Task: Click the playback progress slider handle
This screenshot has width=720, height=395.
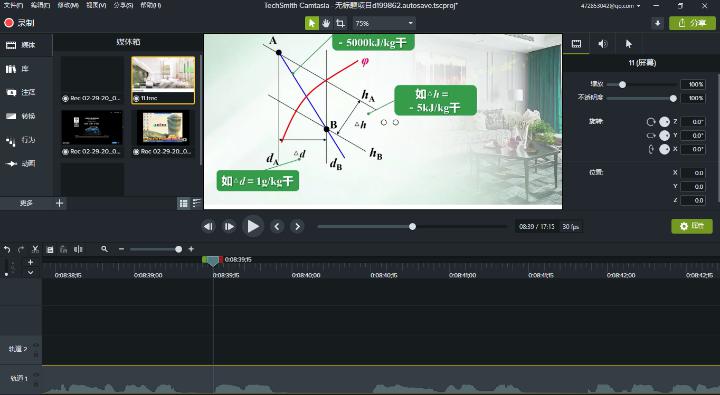Action: tap(412, 226)
